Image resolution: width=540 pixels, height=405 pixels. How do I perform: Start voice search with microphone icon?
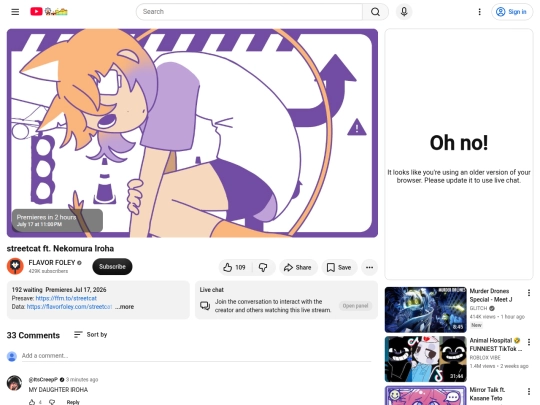click(x=404, y=12)
